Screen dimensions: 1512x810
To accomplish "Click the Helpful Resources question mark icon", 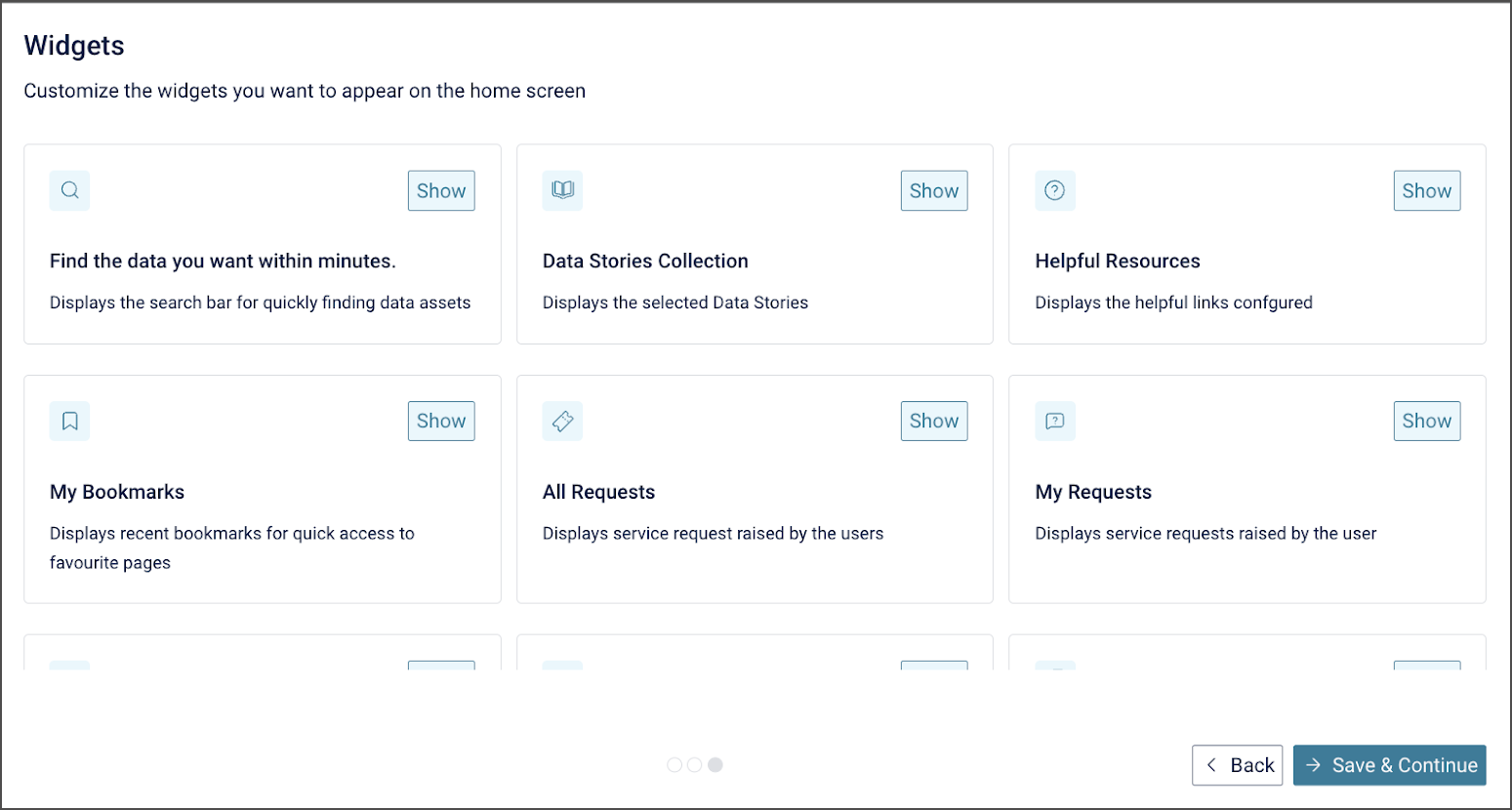I will [1055, 190].
